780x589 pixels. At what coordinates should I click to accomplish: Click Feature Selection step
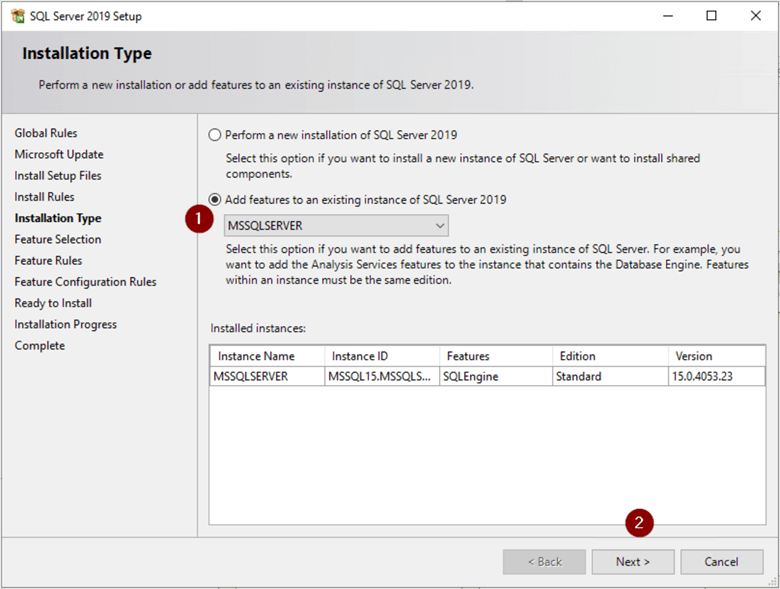pos(58,239)
